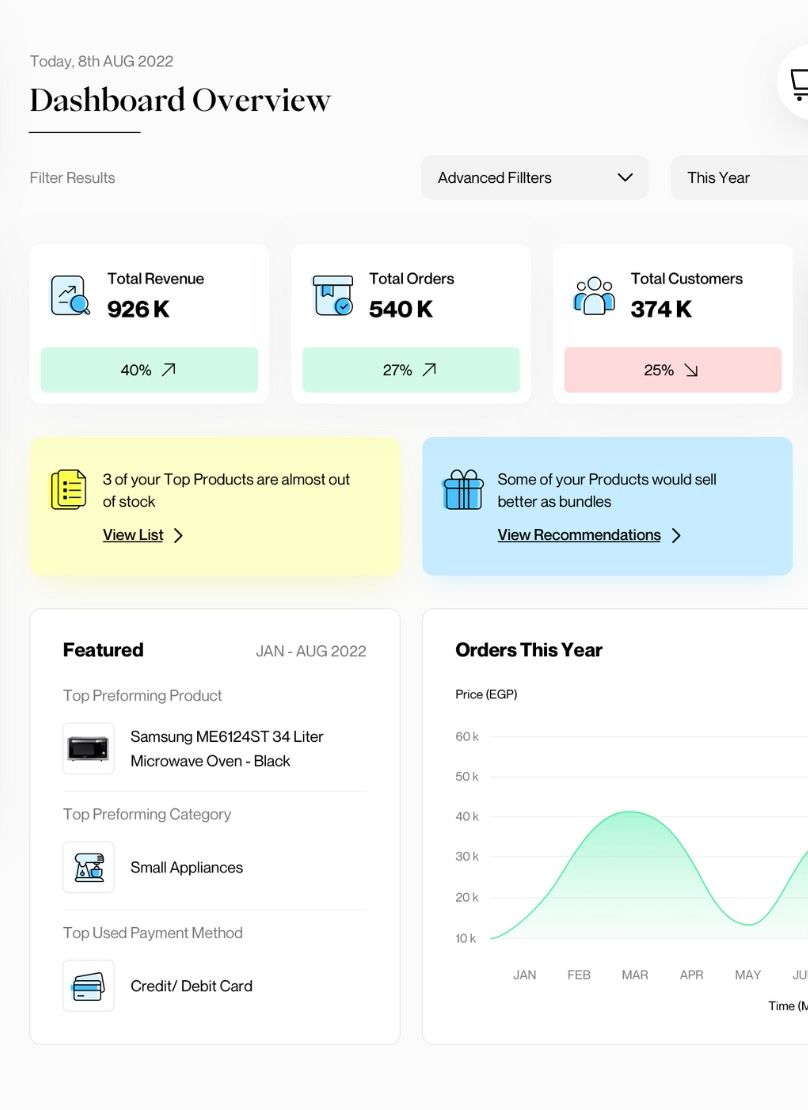Screen dimensions: 808x1110
Task: Click the Filter Results label
Action: [x=72, y=178]
